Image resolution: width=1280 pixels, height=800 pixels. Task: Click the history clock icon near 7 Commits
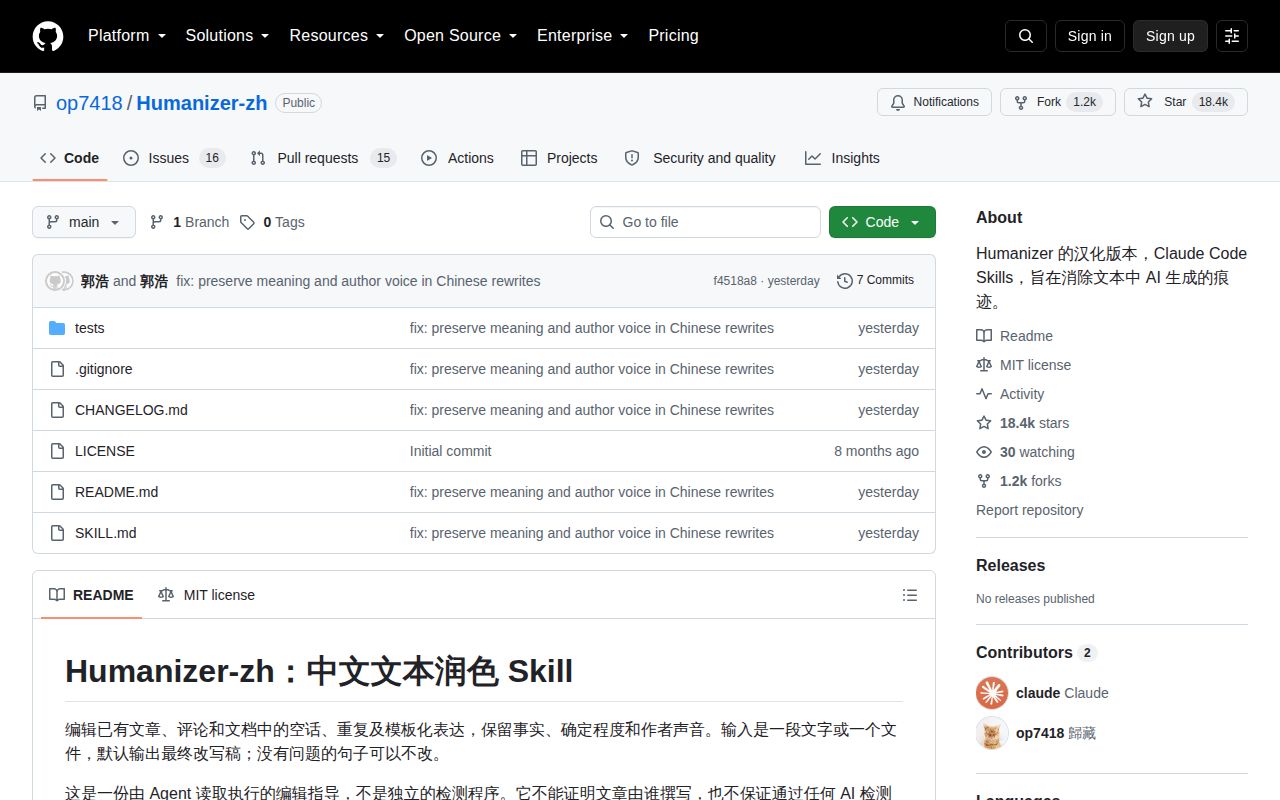pos(845,281)
